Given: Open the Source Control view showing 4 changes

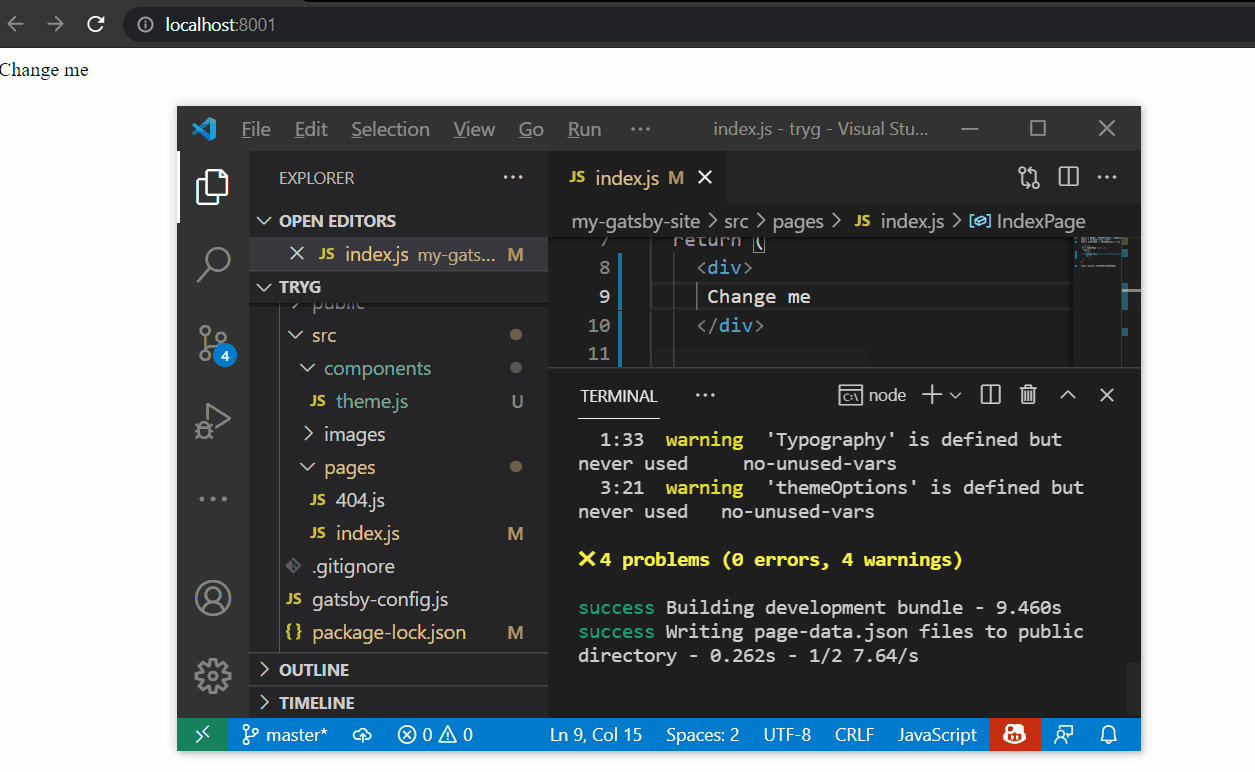Looking at the screenshot, I should [x=213, y=341].
